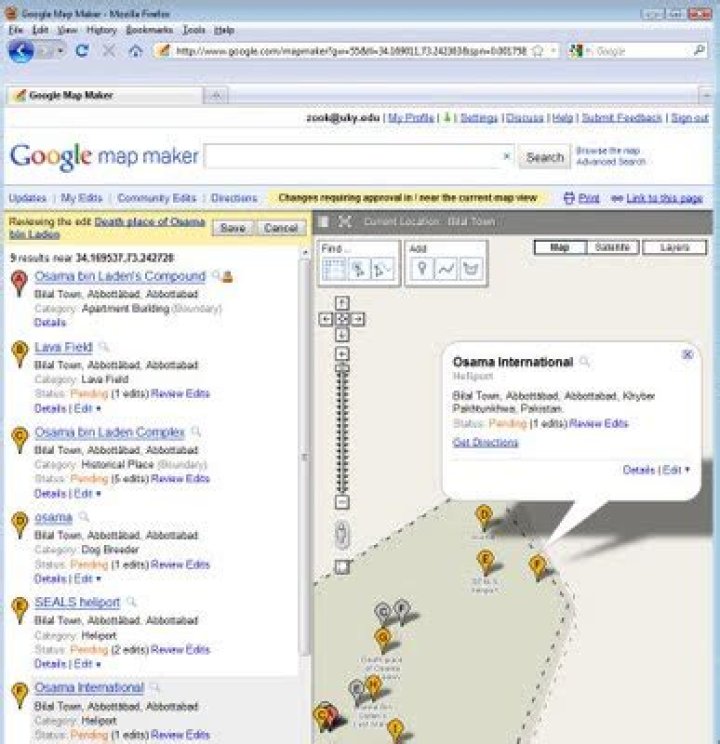Open the History menu
This screenshot has height=744, width=720.
(x=102, y=30)
